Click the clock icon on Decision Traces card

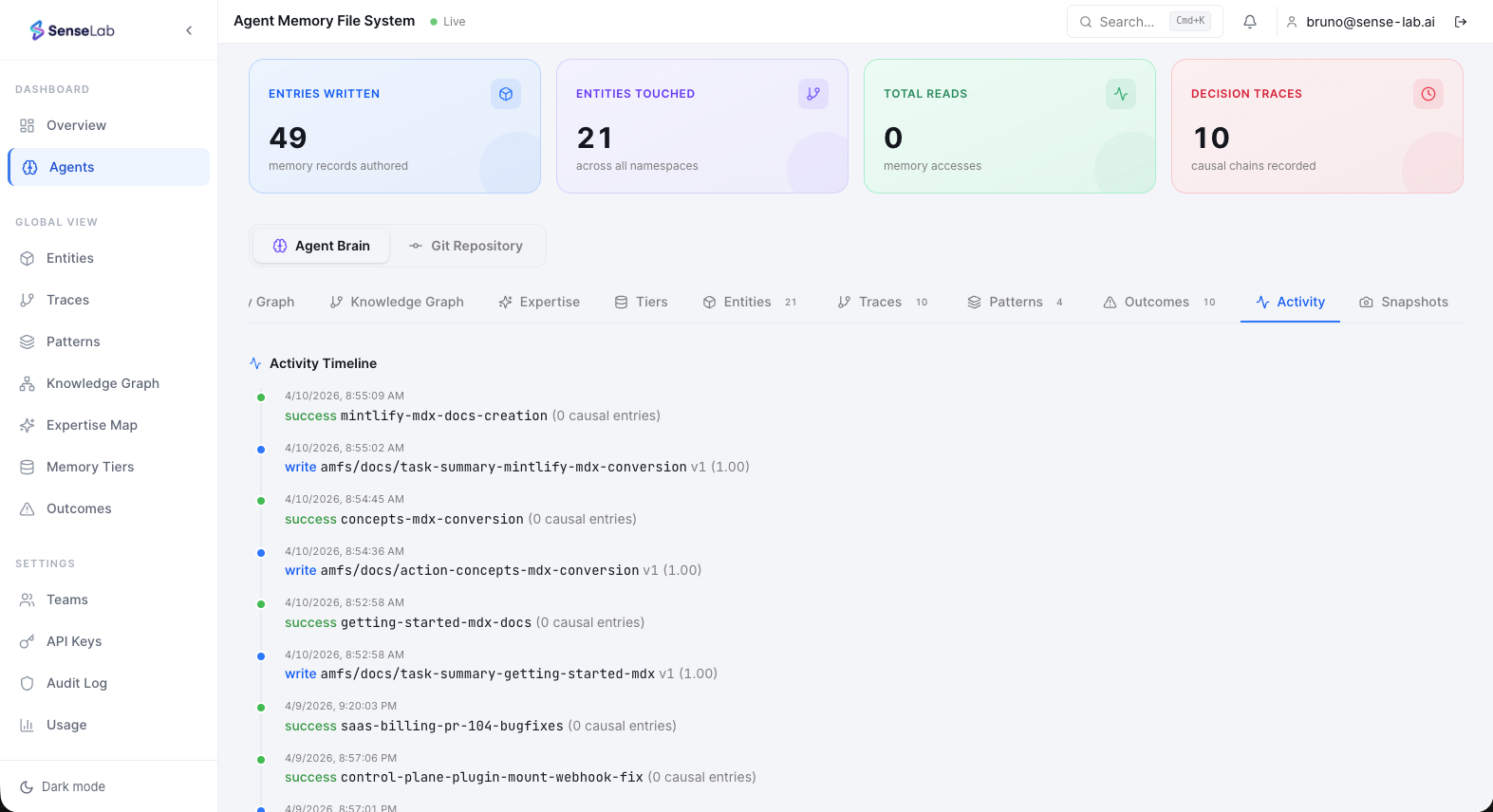[x=1428, y=94]
